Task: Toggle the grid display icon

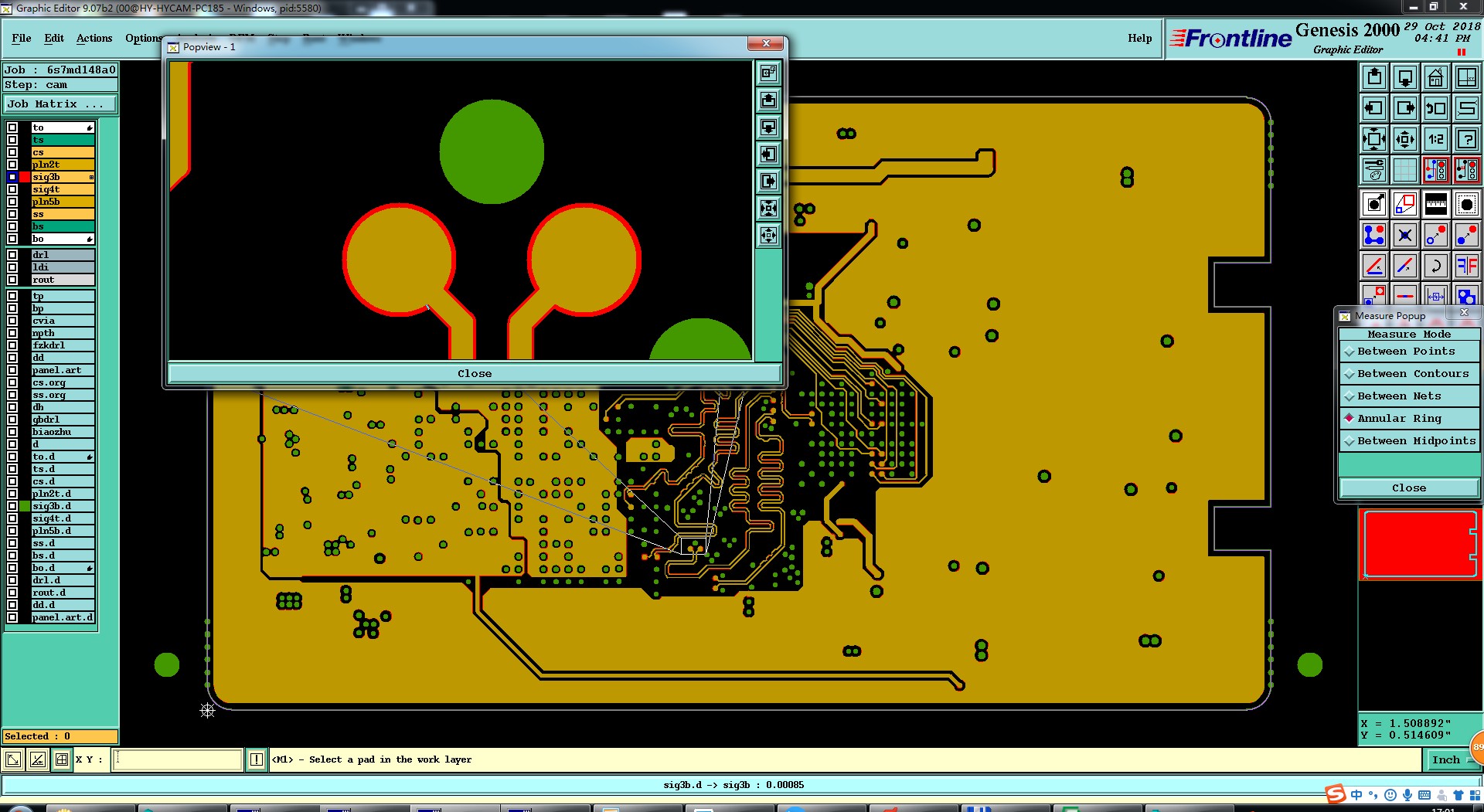Action: [x=1405, y=170]
